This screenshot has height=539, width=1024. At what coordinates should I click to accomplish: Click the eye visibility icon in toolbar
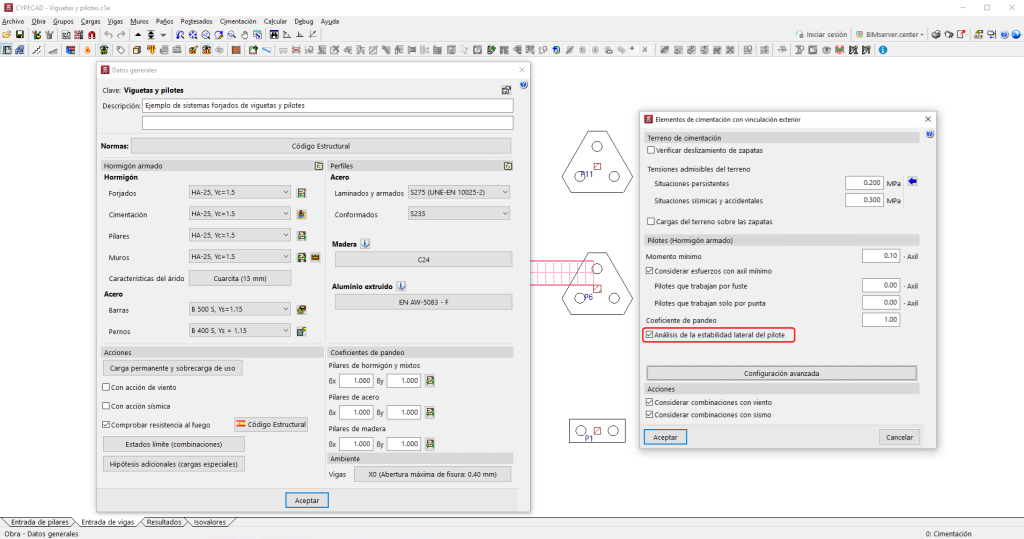[826, 50]
